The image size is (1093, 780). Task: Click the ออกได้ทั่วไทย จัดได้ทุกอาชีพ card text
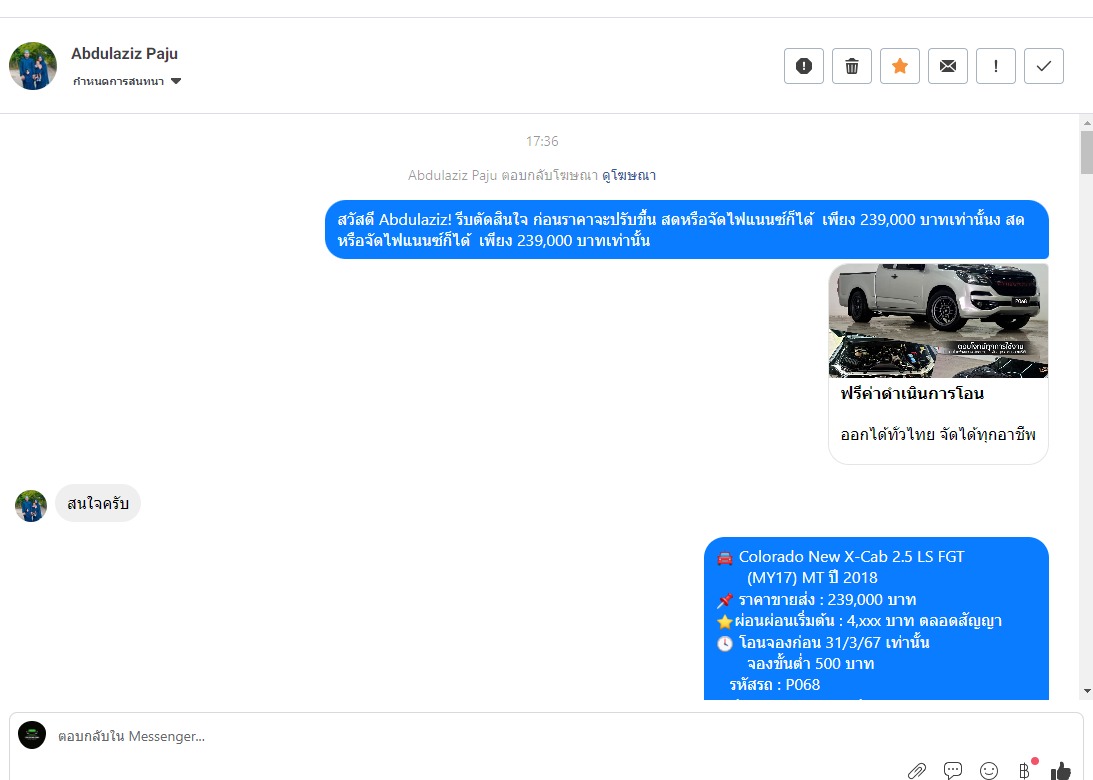pos(938,435)
